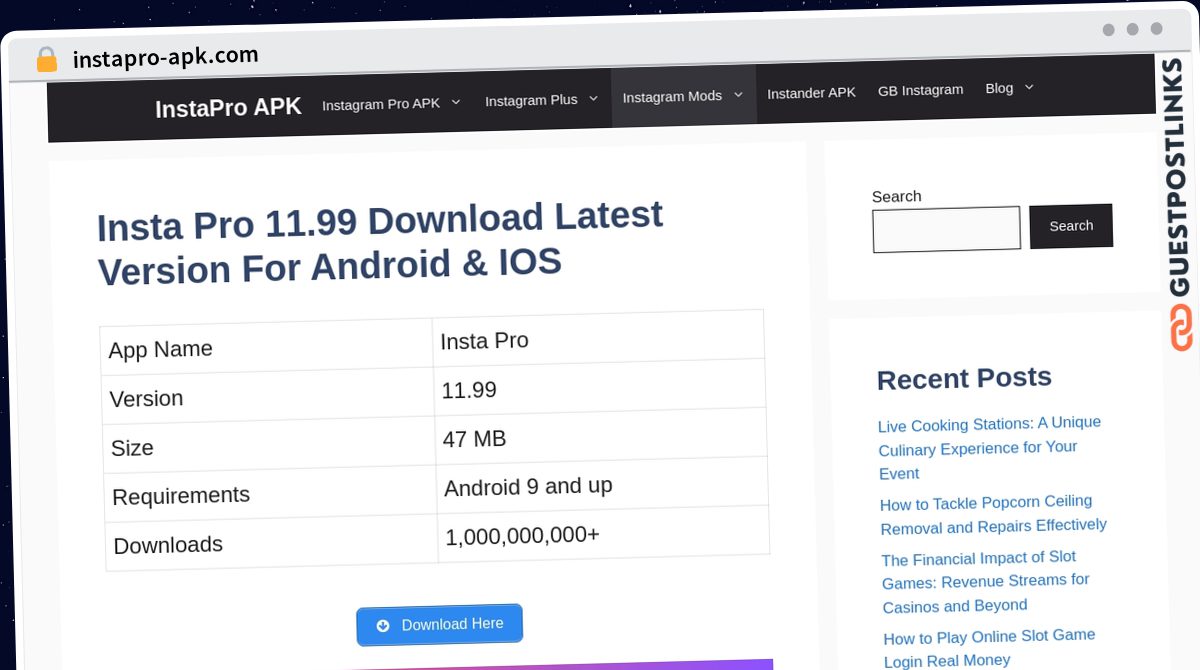Click the orange Guestpostlinks chain icon
1200x670 pixels.
[1182, 328]
